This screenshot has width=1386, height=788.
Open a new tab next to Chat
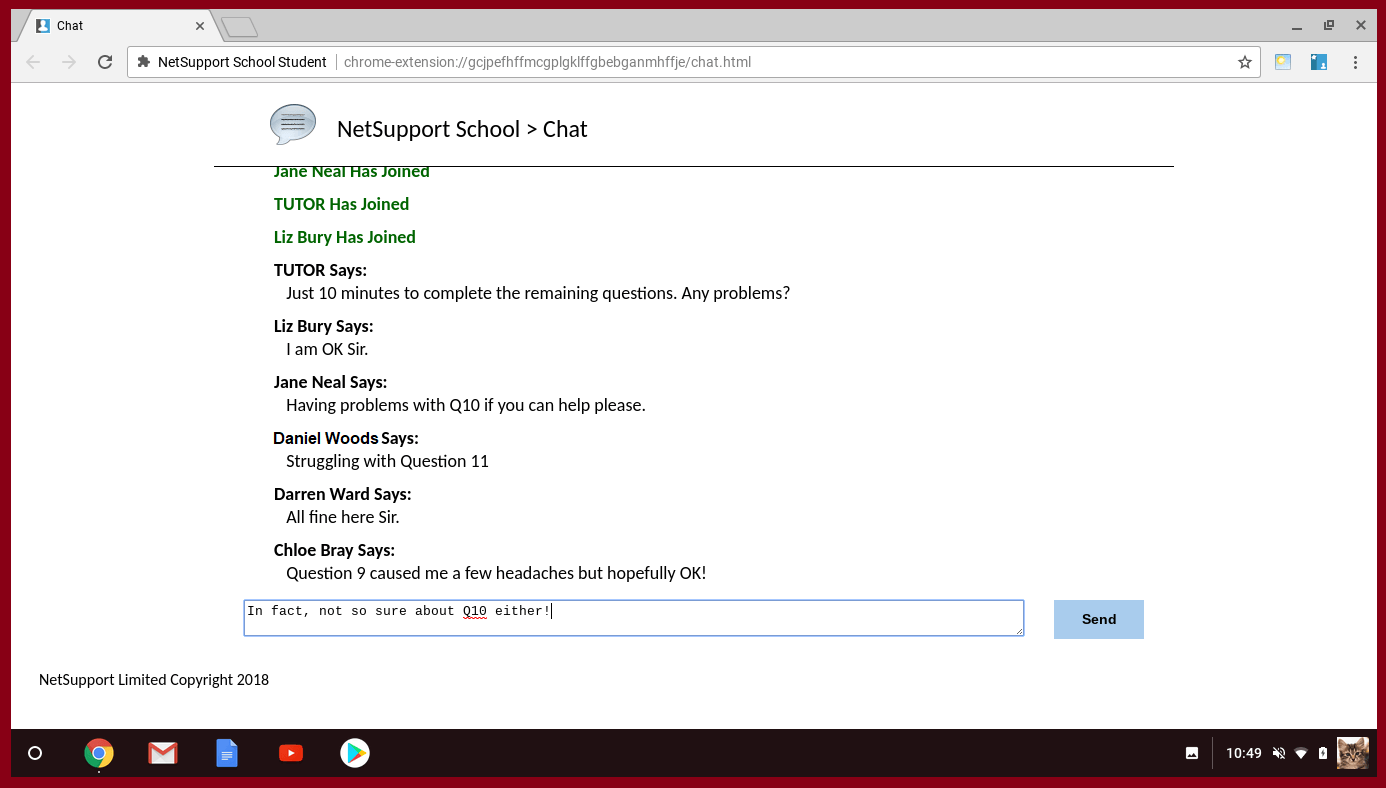click(x=240, y=27)
